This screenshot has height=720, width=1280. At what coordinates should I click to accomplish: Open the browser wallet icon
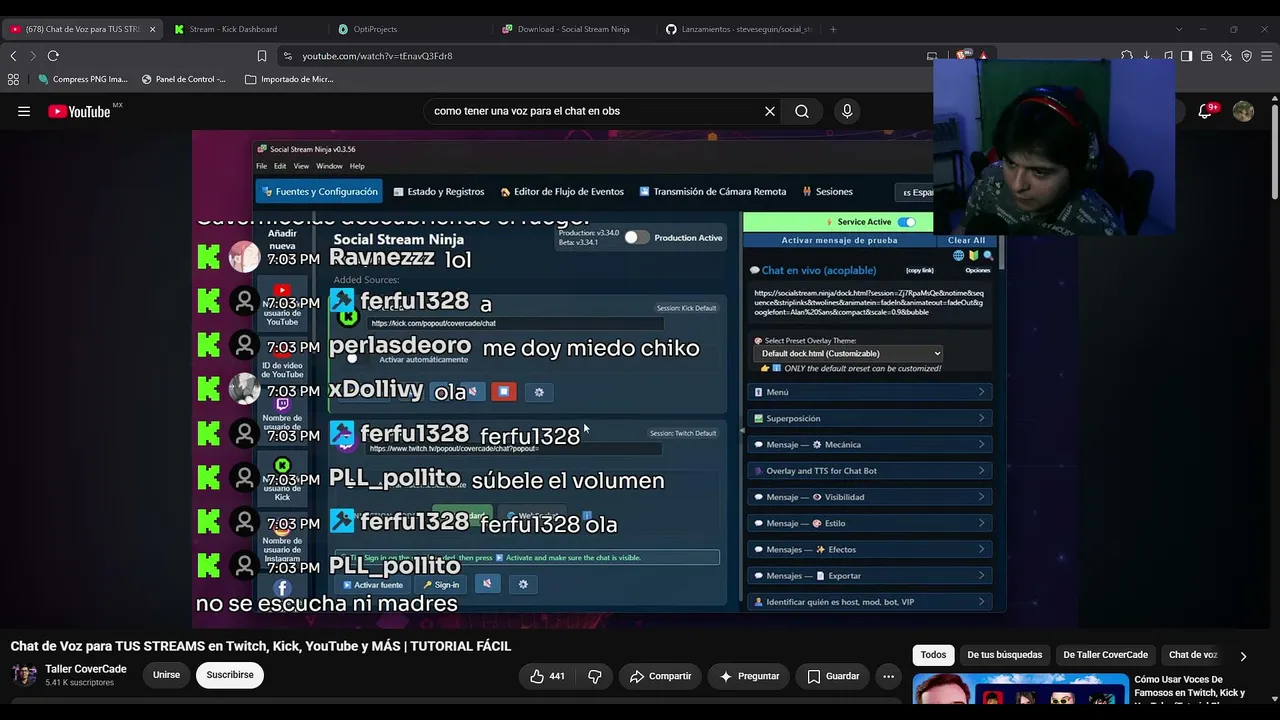1207,56
